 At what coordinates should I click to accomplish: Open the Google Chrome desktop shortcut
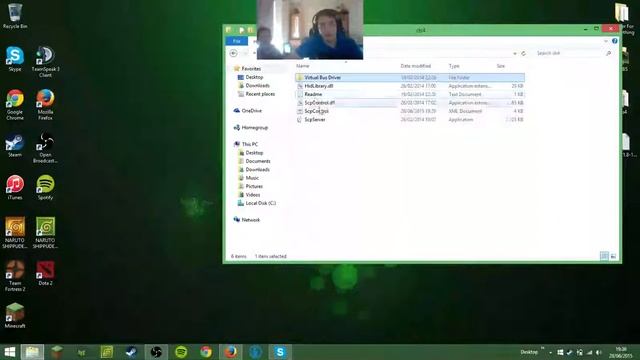click(15, 104)
